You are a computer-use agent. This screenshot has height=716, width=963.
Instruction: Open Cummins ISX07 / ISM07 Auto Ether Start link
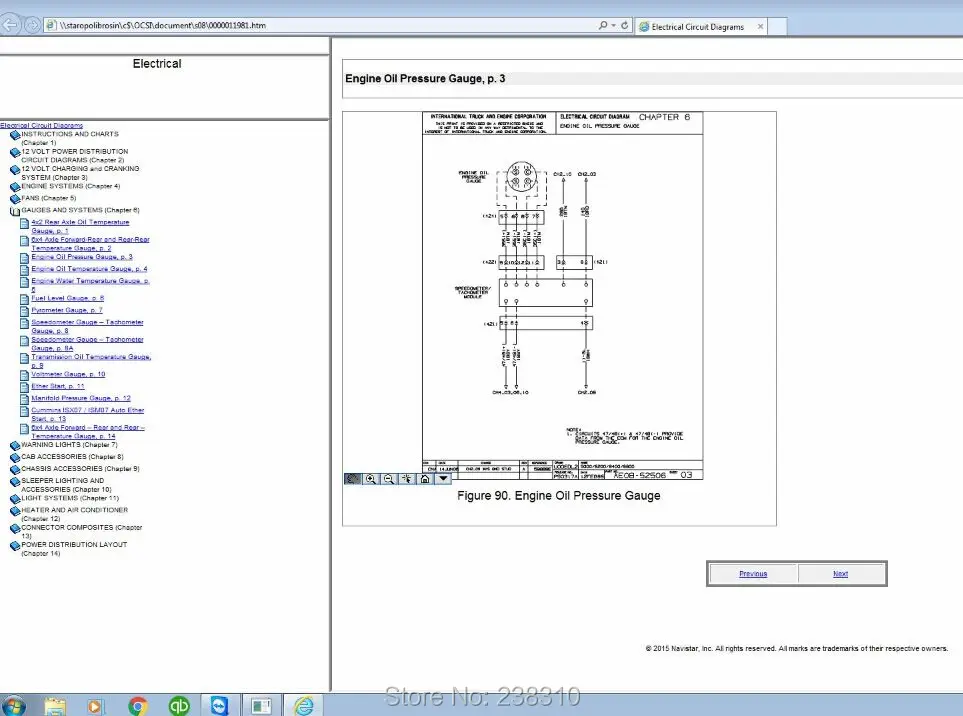[88, 414]
